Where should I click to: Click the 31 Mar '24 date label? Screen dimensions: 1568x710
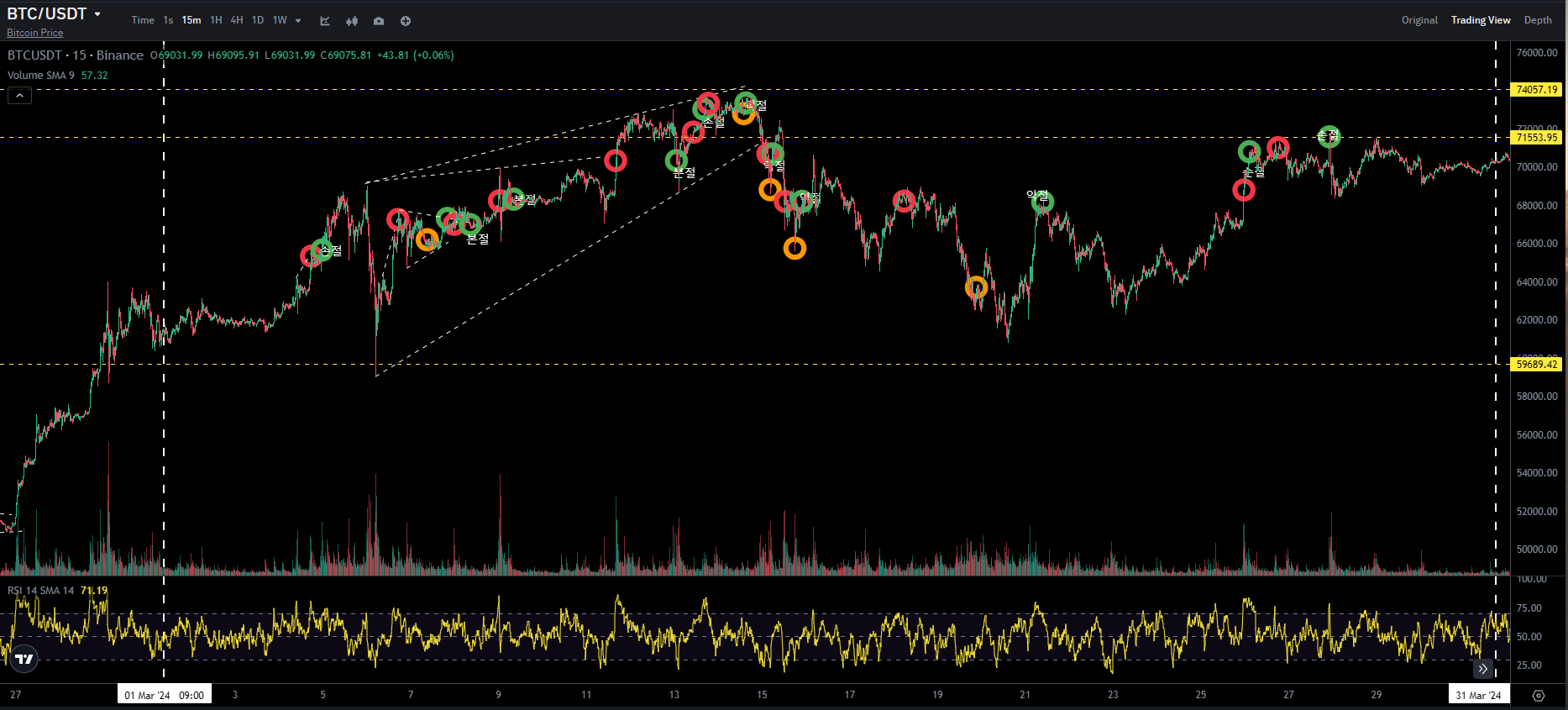[1478, 695]
